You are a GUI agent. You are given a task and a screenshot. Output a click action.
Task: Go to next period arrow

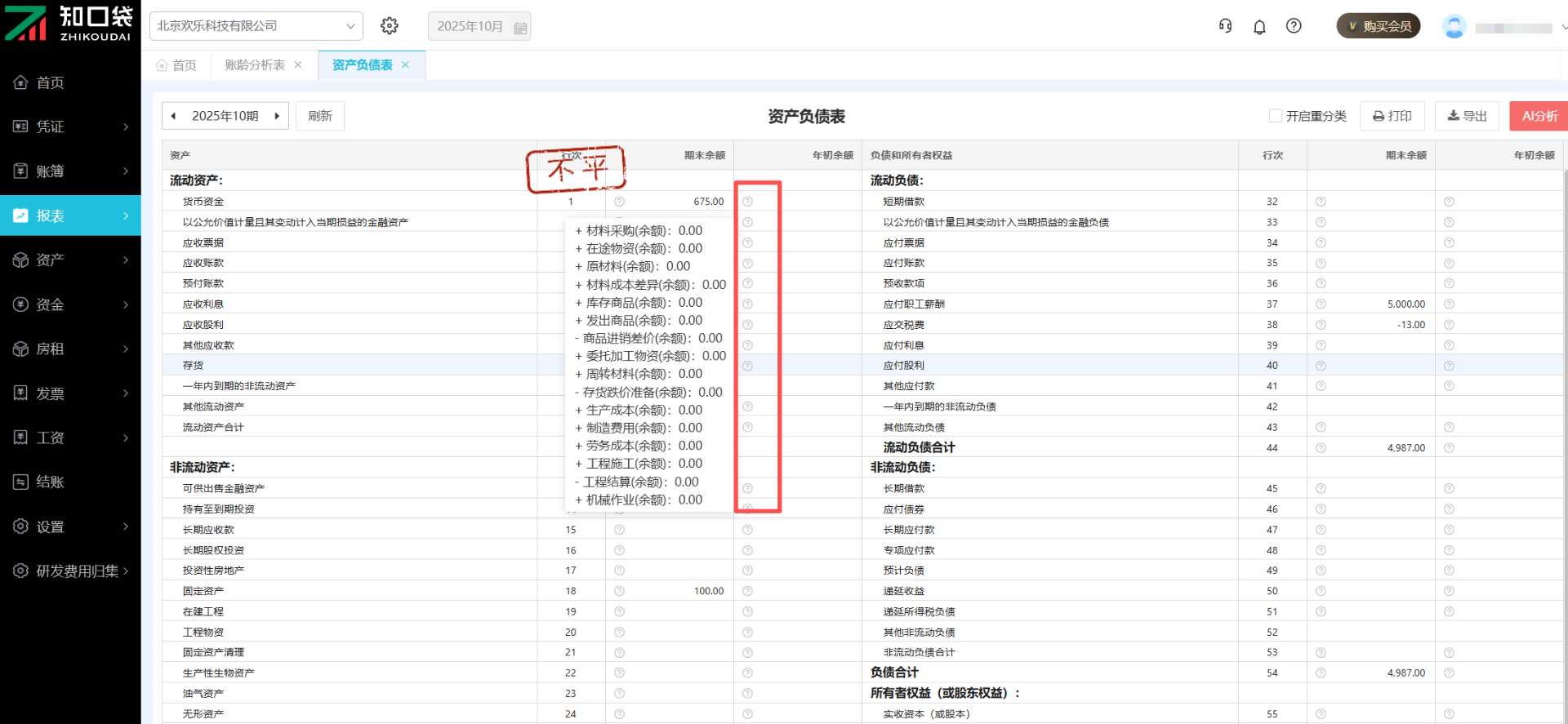click(x=277, y=116)
